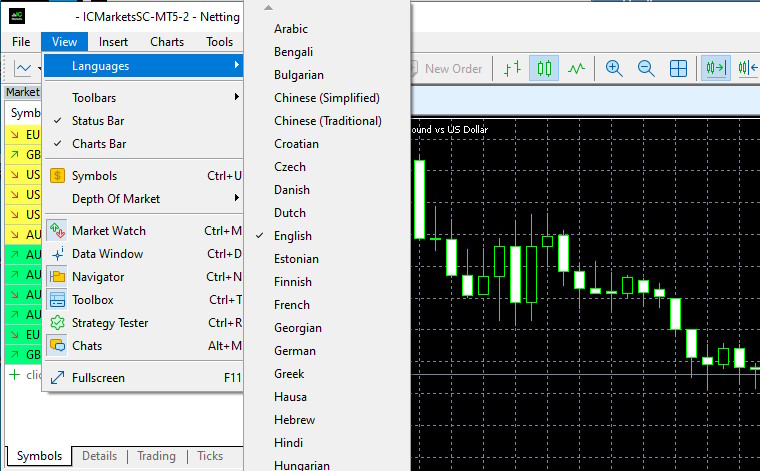760x471 pixels.
Task: Switch to the Trading tab
Action: click(x=156, y=456)
